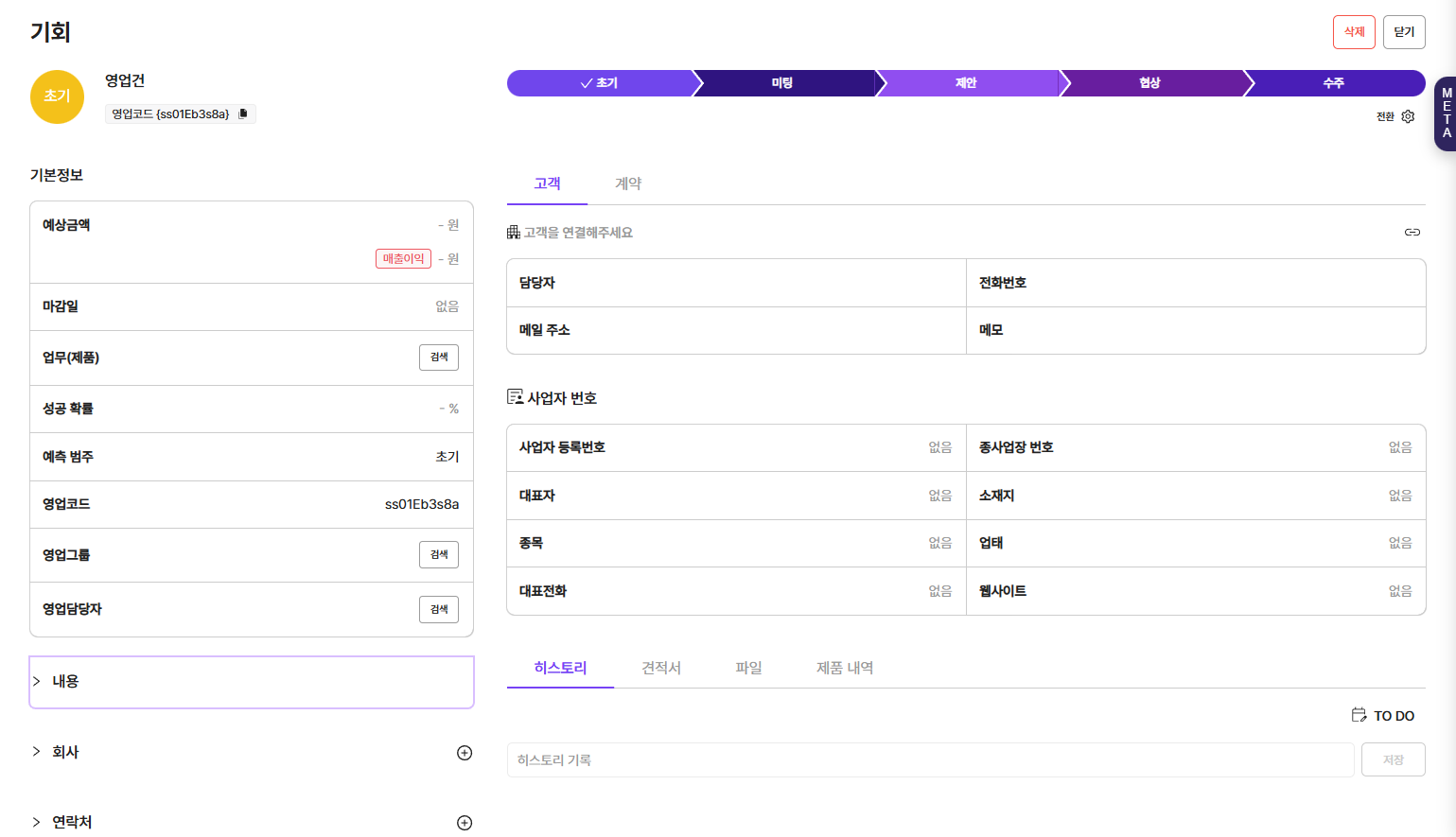Image resolution: width=1456 pixels, height=837 pixels.
Task: Open pipeline stage settings gear icon
Action: 1408,116
